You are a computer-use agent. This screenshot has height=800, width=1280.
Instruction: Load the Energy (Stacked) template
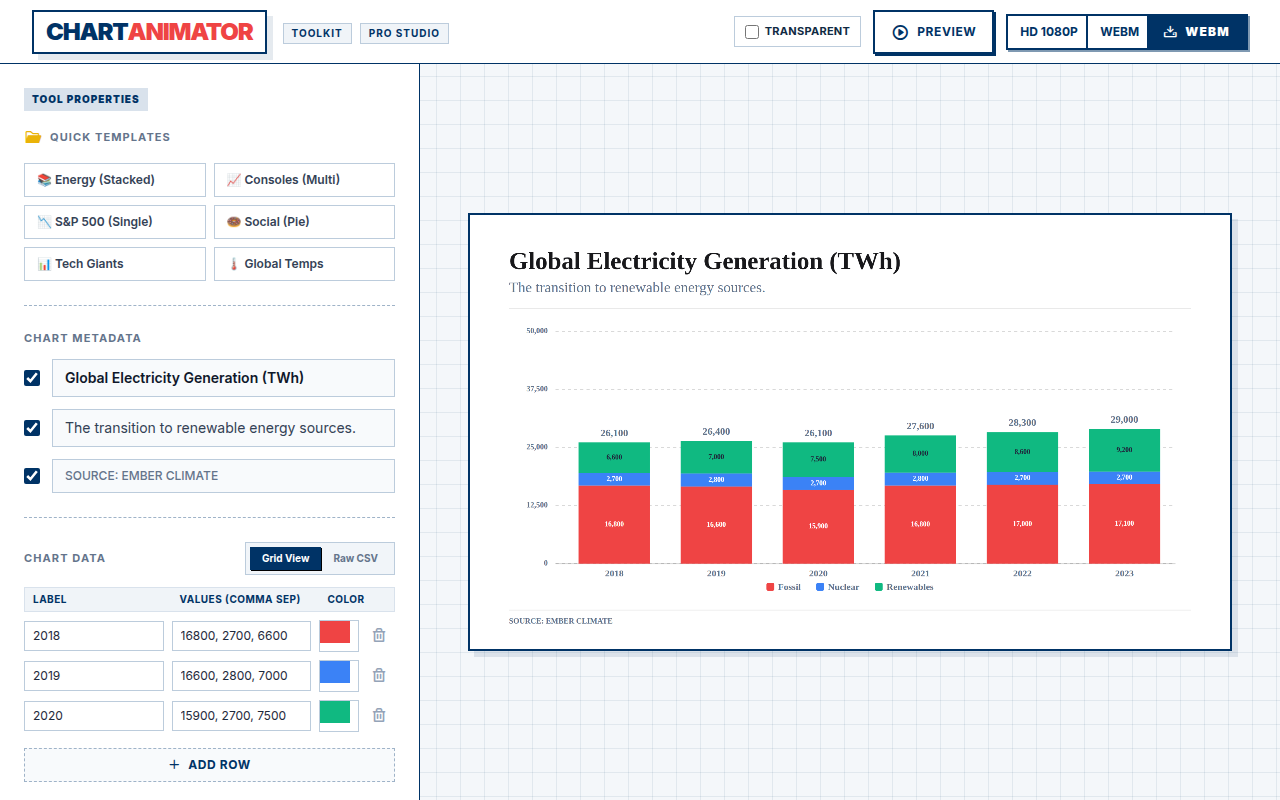(x=115, y=180)
